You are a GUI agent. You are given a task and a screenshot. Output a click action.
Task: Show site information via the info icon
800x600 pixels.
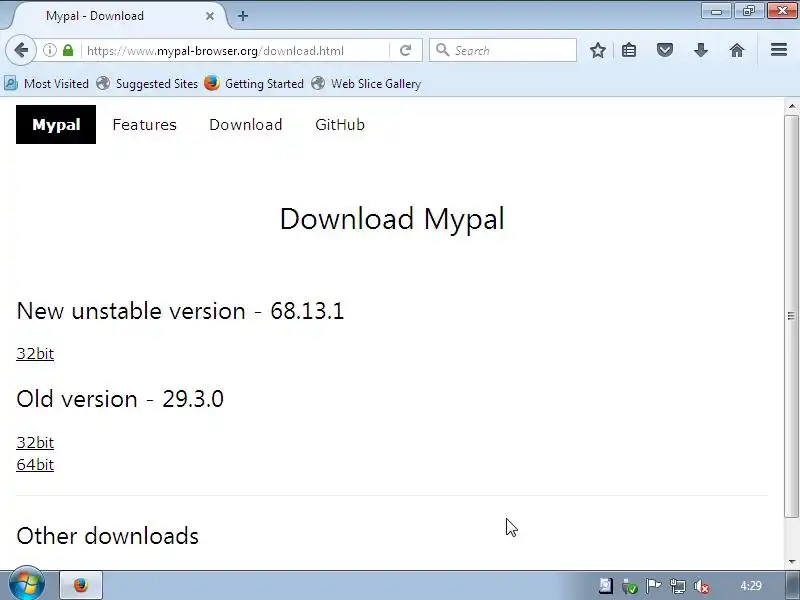tap(49, 51)
